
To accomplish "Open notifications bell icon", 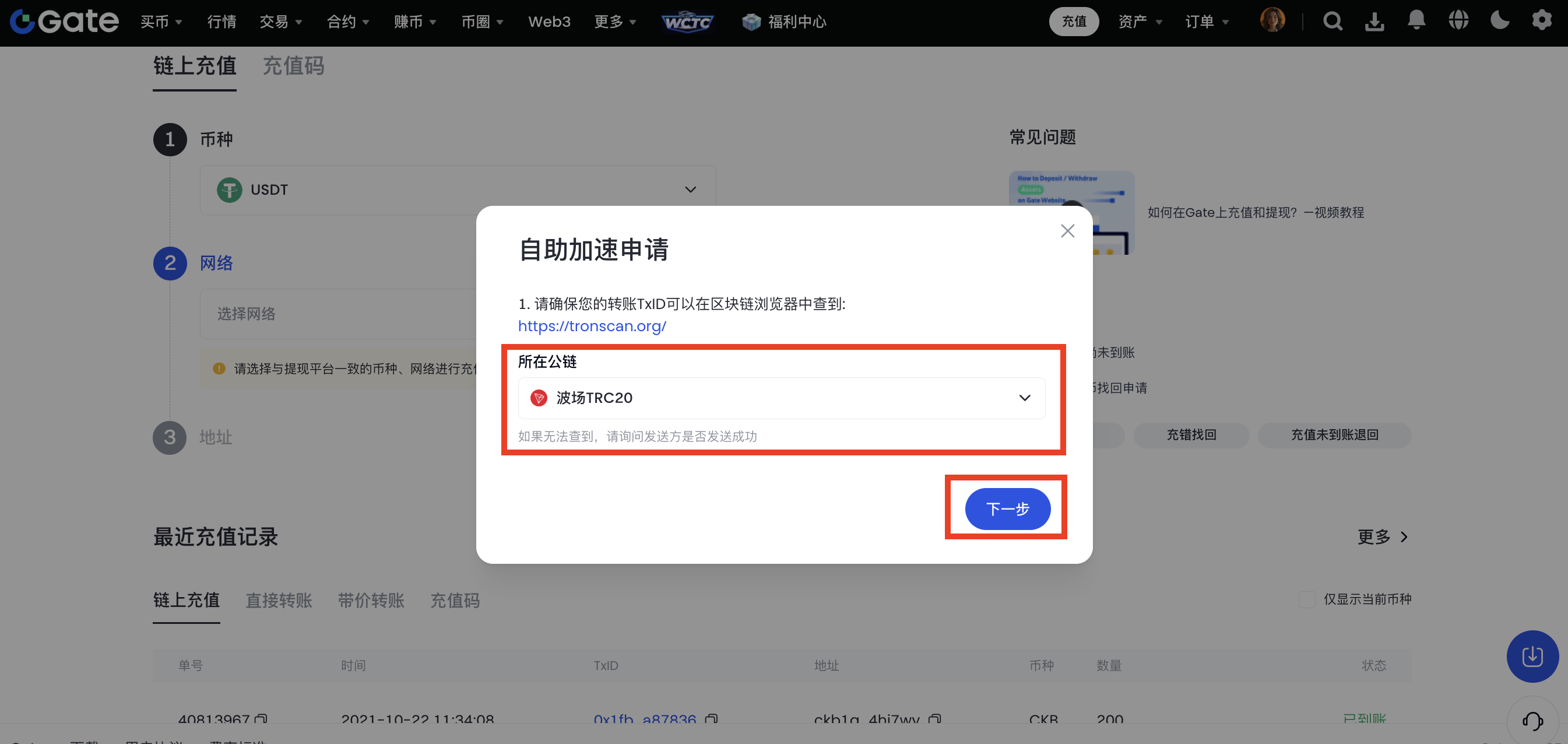I will click(x=1416, y=21).
